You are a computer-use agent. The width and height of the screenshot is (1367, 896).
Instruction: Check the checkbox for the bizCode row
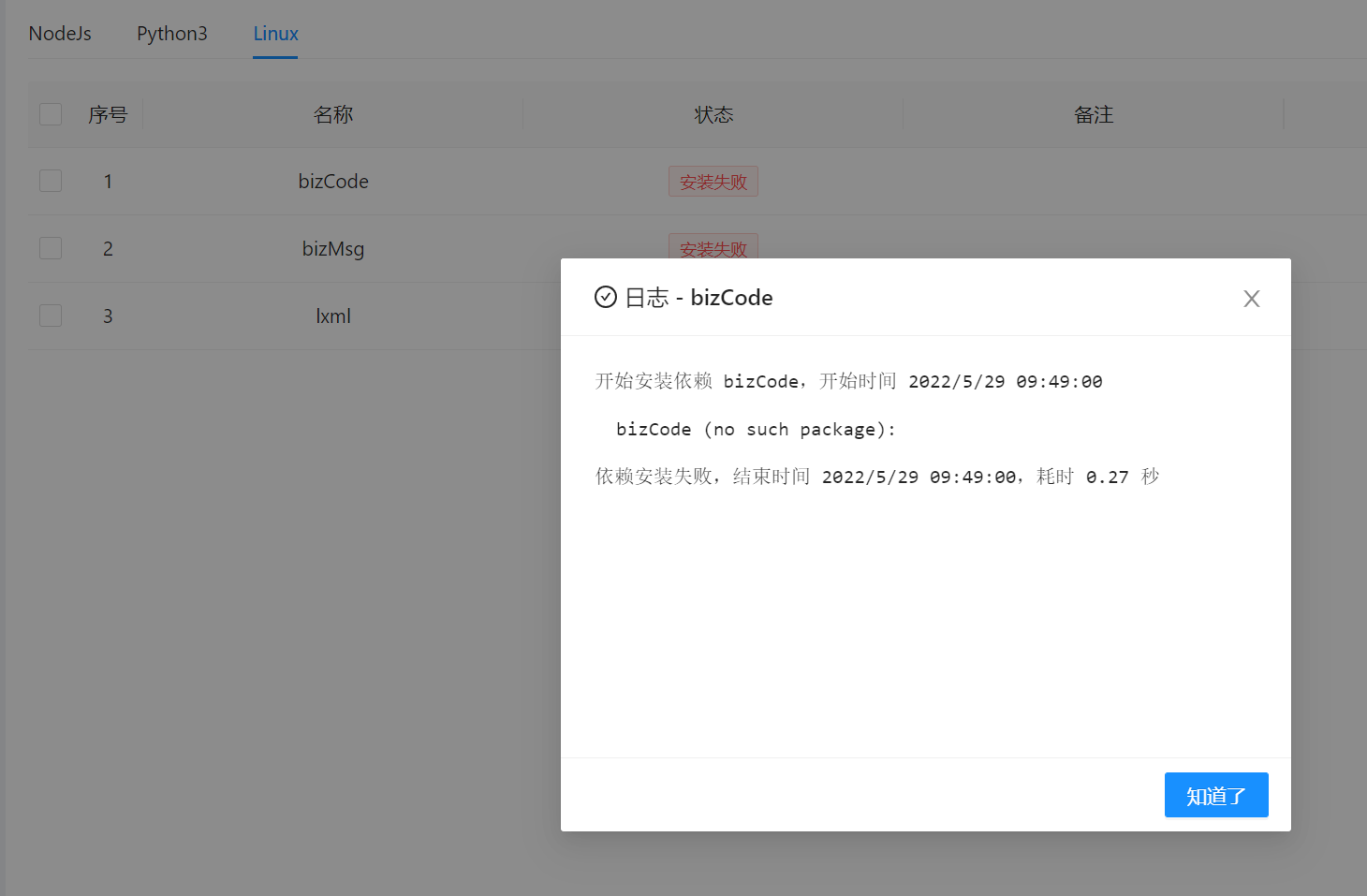tap(50, 181)
